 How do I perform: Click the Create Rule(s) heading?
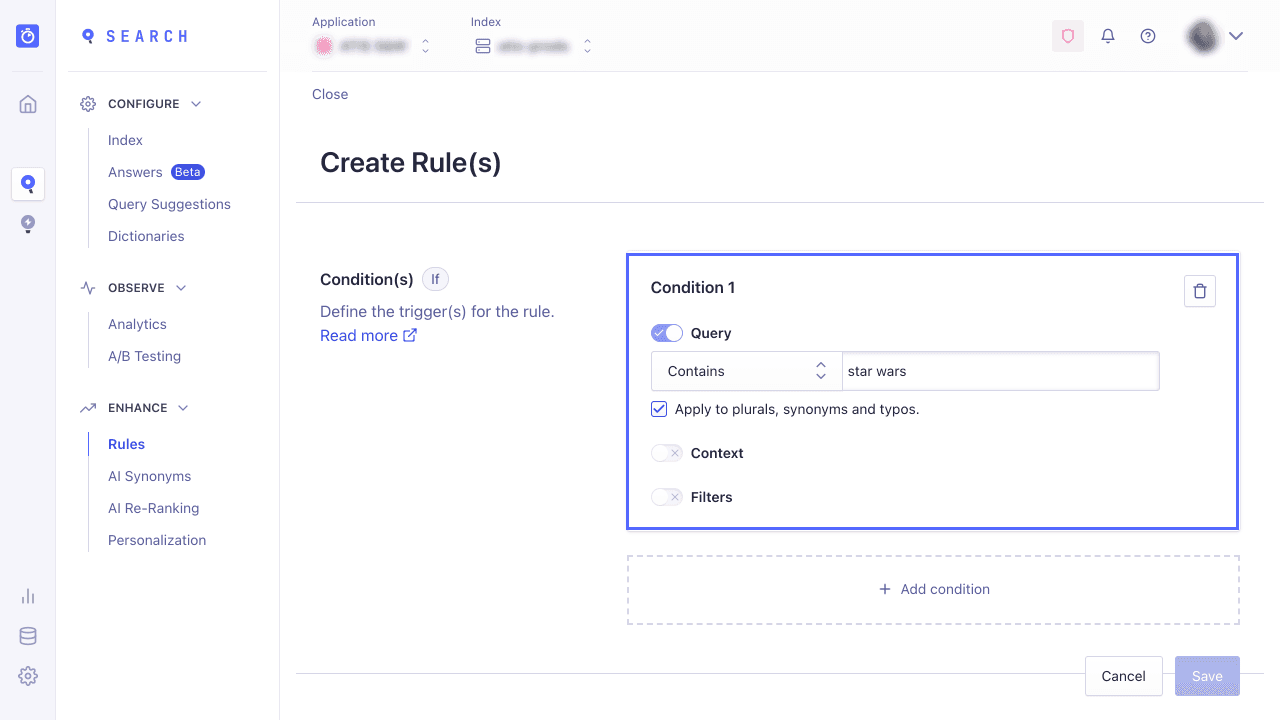[x=411, y=163]
